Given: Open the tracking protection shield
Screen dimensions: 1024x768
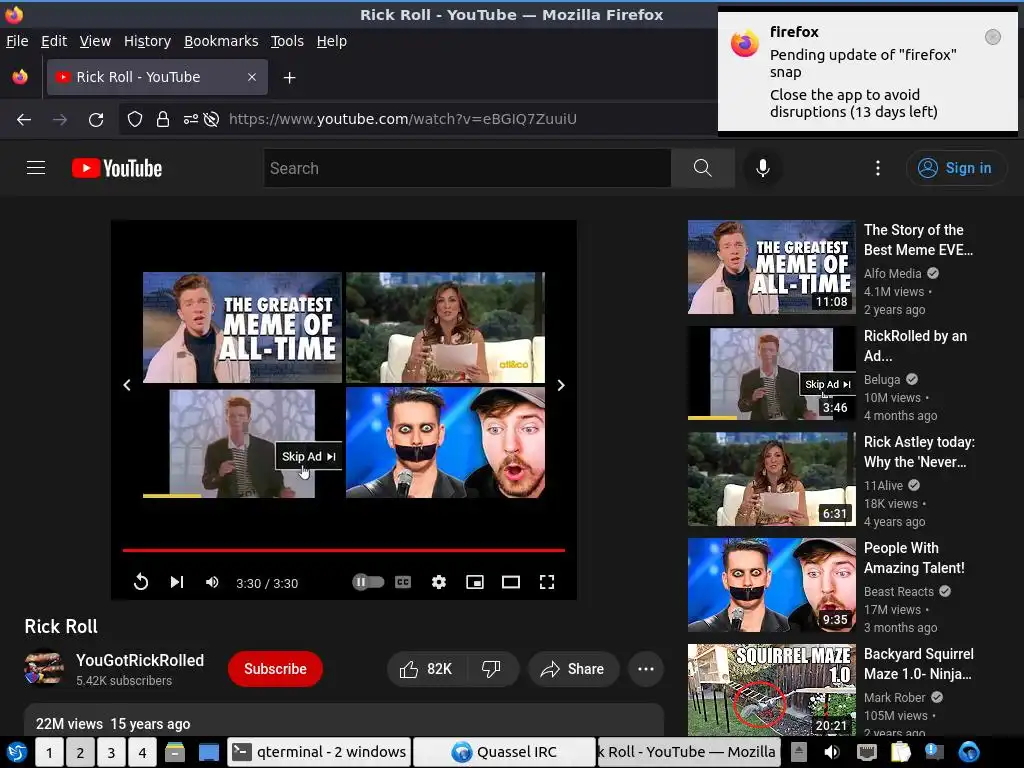Looking at the screenshot, I should pos(135,120).
